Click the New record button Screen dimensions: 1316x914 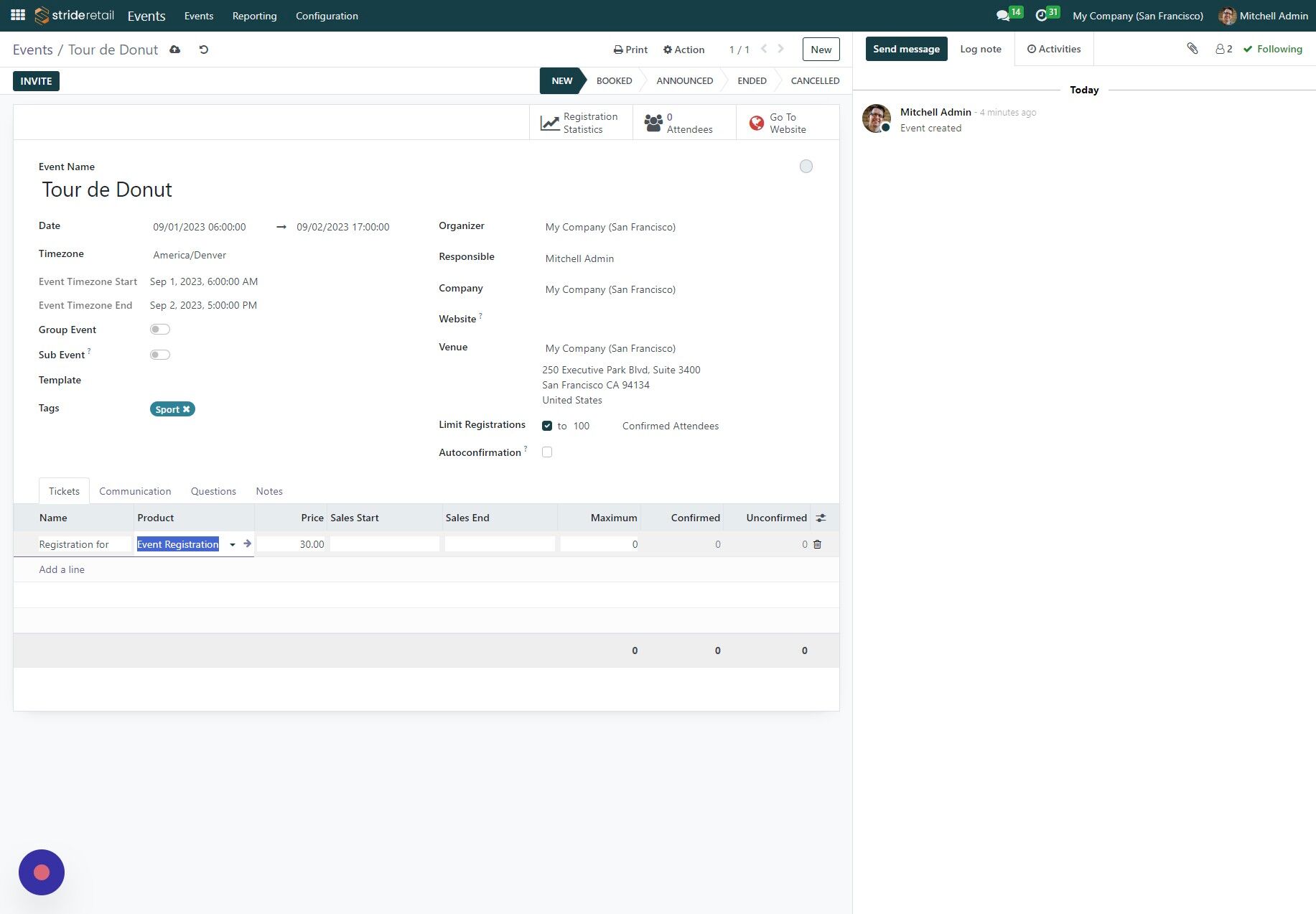[821, 50]
